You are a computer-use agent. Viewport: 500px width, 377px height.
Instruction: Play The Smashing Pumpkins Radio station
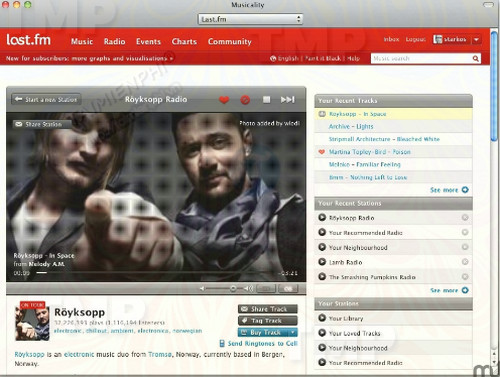pyautogui.click(x=322, y=276)
